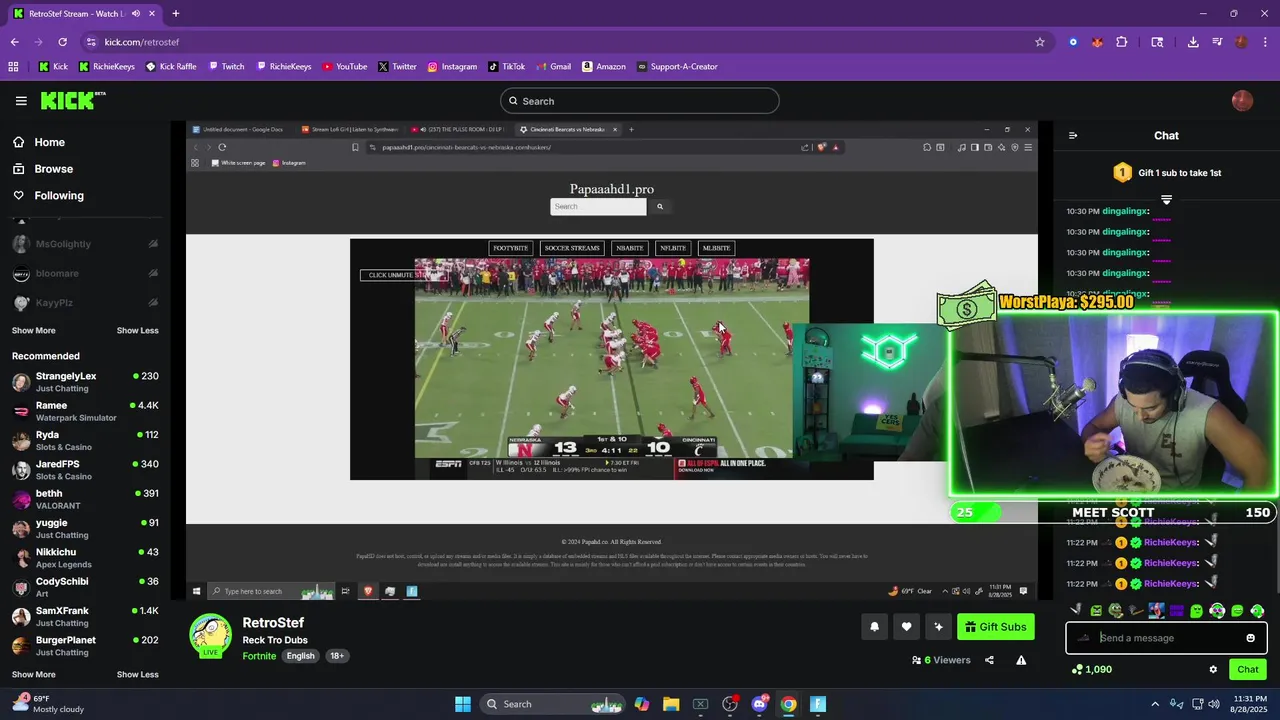This screenshot has width=1280, height=720.
Task: Open MsGolightly offline followed channel
Action: (85, 244)
